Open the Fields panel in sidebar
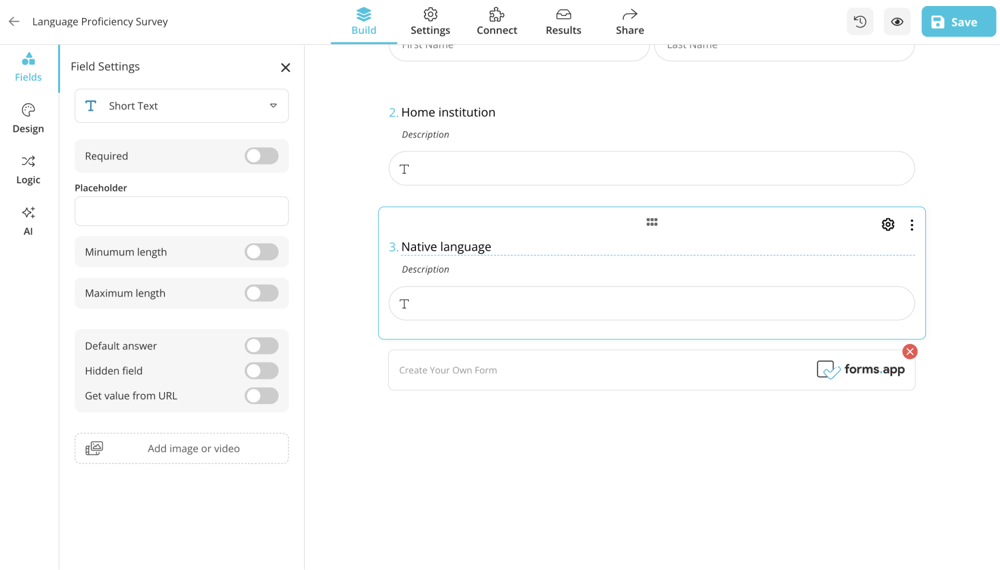Screen dimensions: 1000x570 coord(28,66)
